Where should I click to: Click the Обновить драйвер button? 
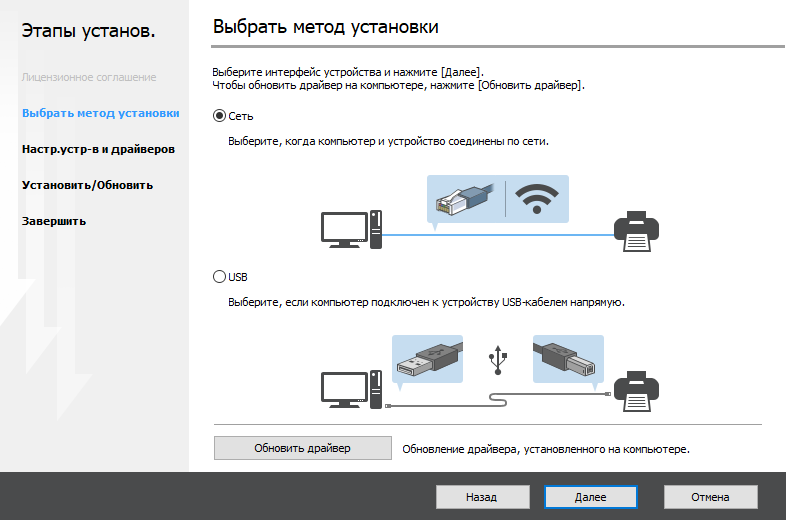coord(302,448)
